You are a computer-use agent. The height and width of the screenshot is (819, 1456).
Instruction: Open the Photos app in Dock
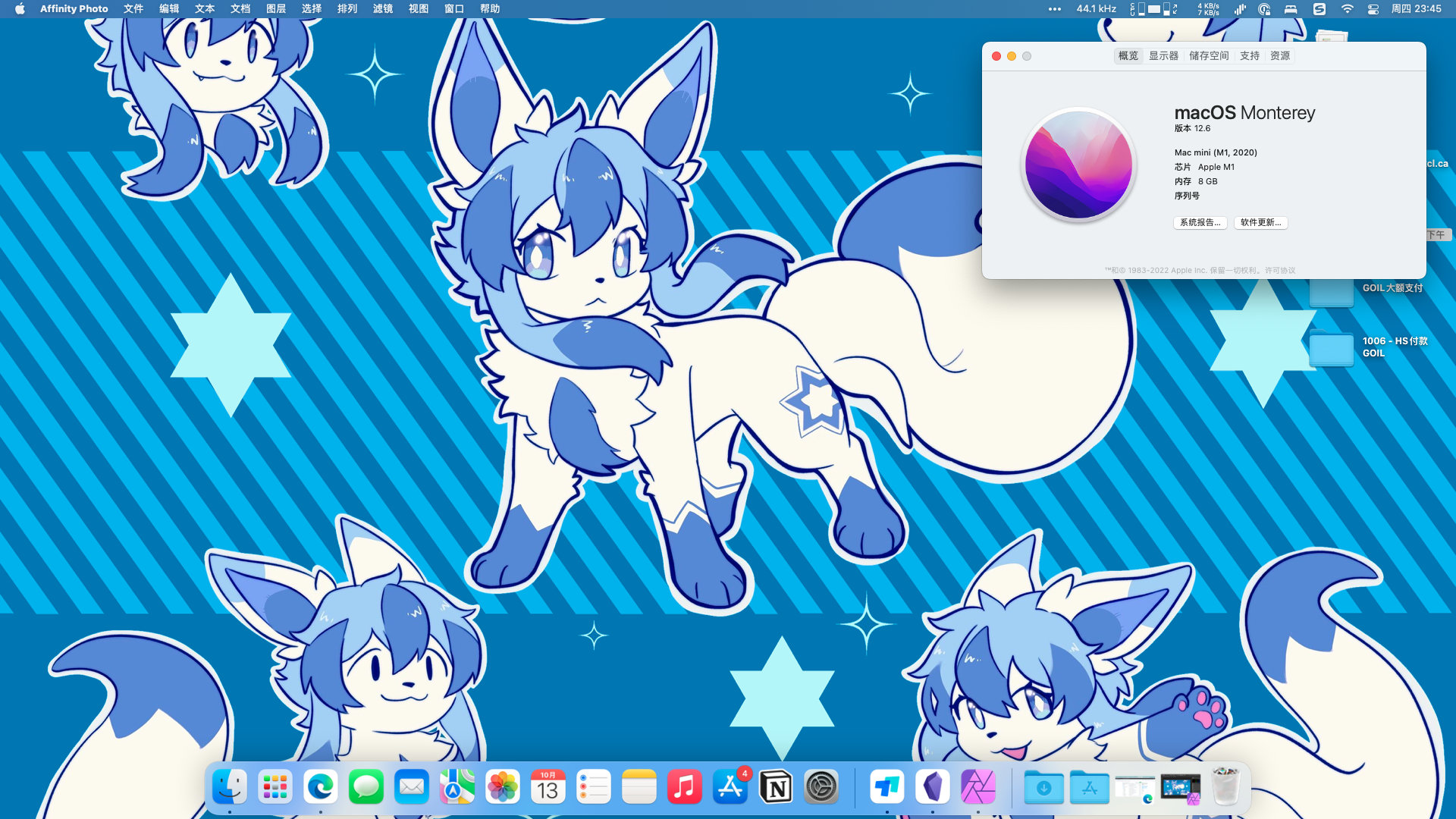502,787
